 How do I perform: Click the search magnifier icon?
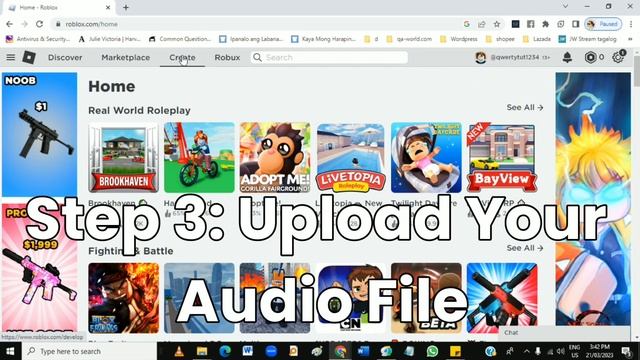point(257,58)
